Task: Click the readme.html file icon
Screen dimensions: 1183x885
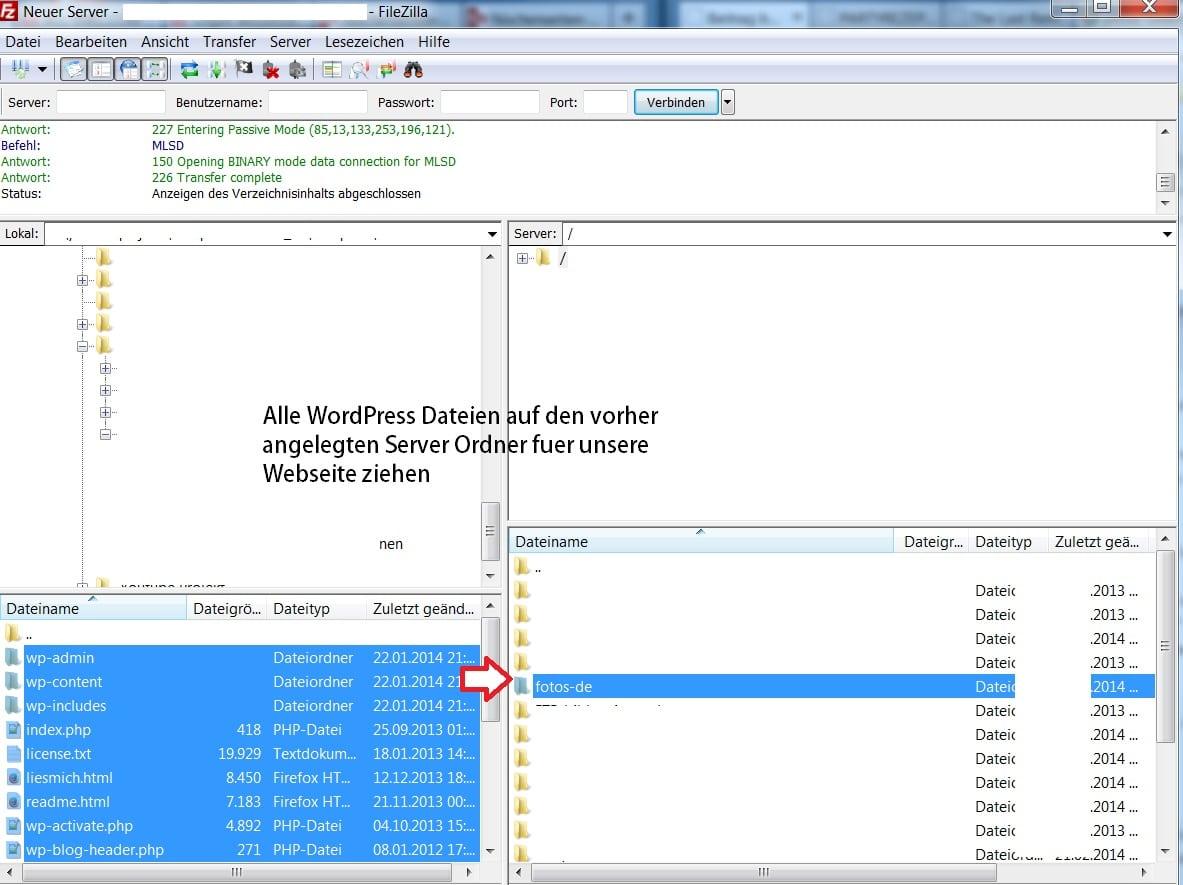Action: (13, 802)
